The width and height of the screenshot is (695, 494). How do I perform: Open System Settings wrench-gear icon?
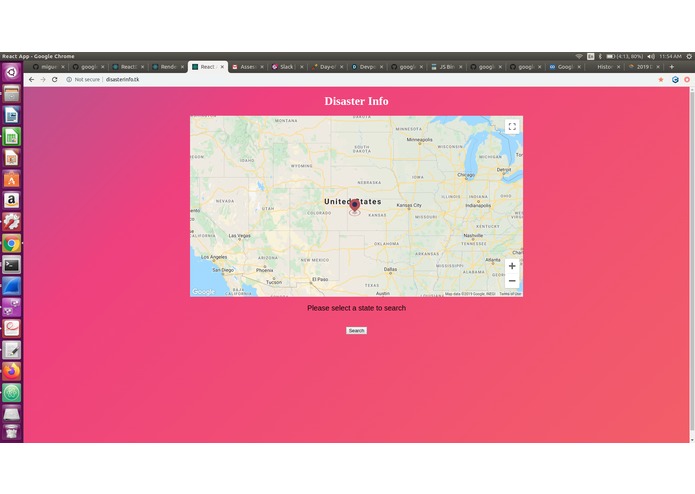pyautogui.click(x=12, y=222)
